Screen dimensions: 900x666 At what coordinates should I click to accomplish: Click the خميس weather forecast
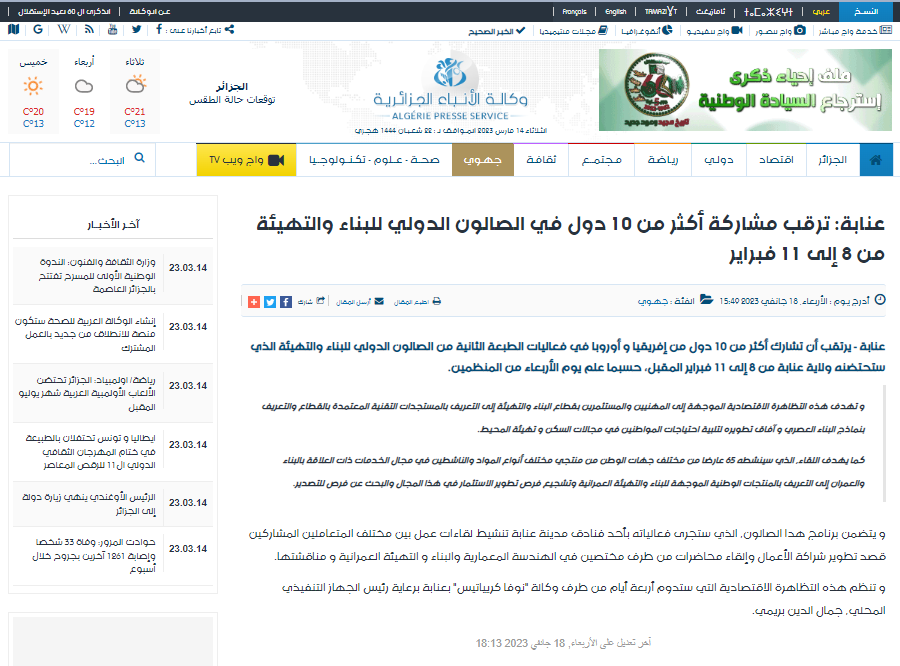point(33,91)
